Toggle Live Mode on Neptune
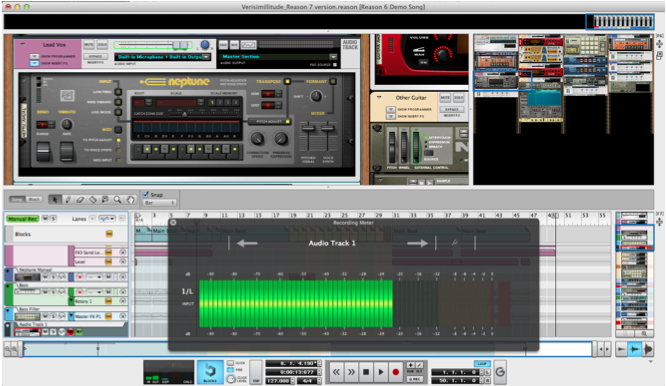This screenshot has width=666, height=386. pos(118,112)
